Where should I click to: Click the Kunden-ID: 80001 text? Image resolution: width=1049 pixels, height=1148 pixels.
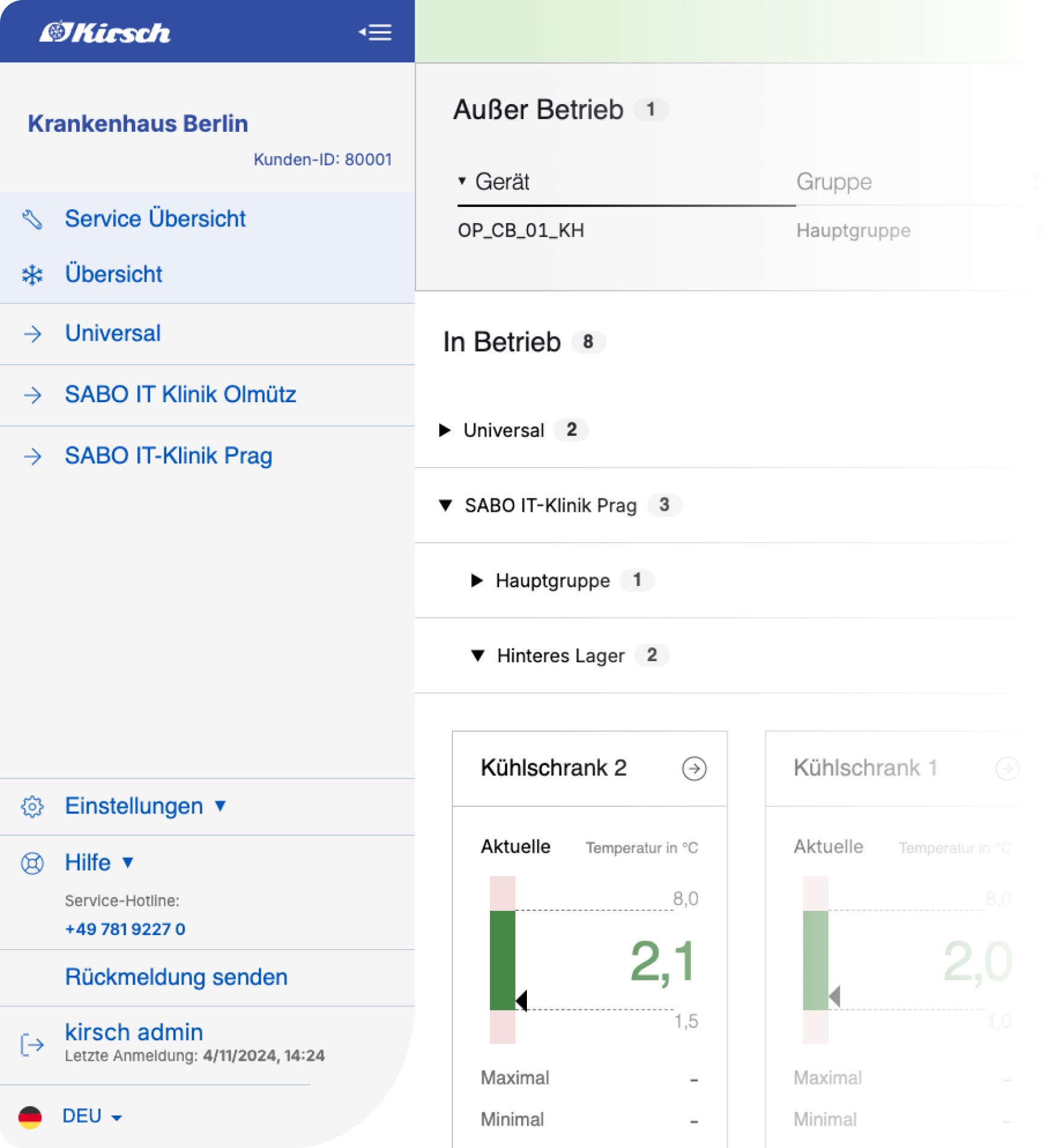(322, 160)
